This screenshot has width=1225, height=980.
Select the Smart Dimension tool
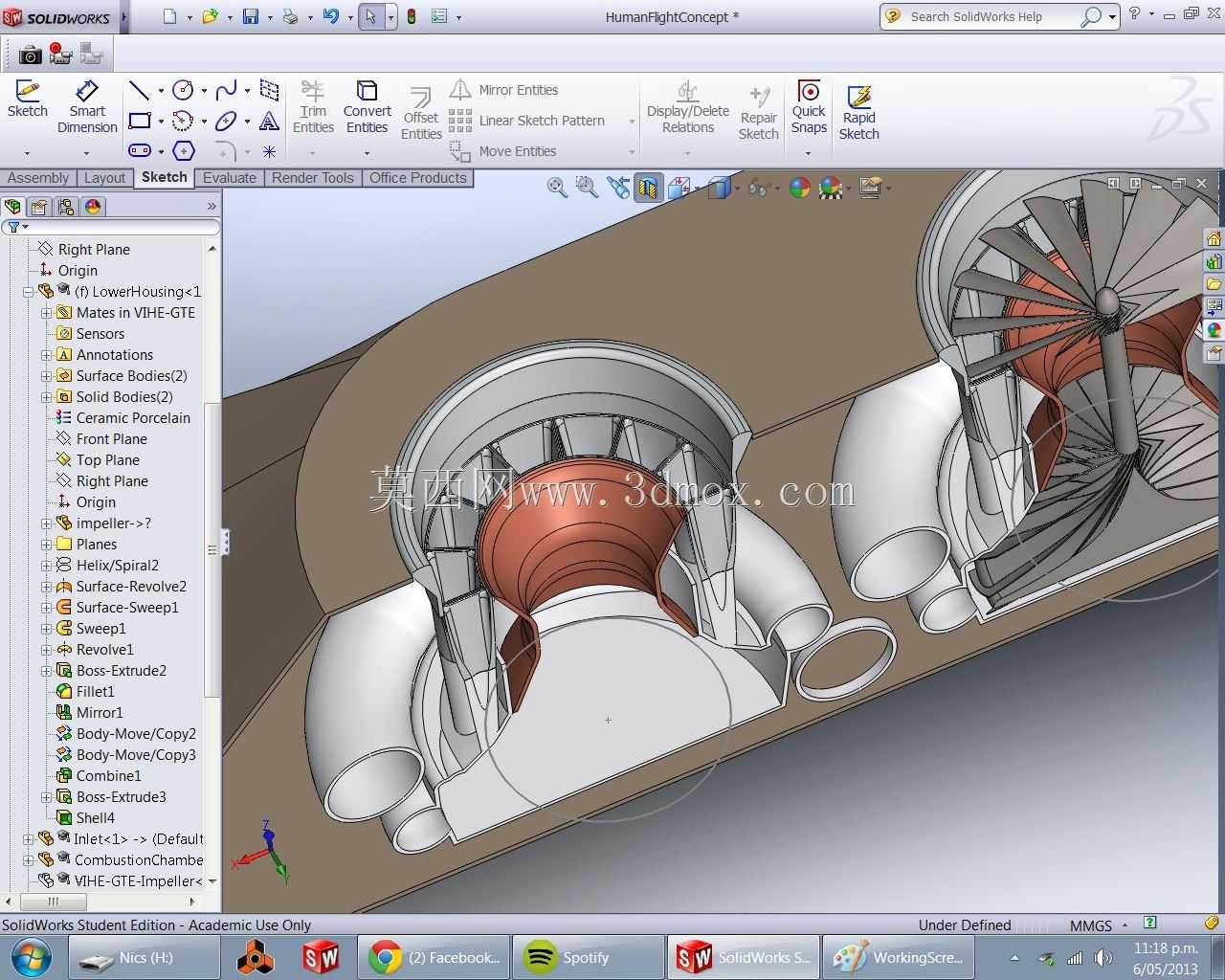coord(86,106)
